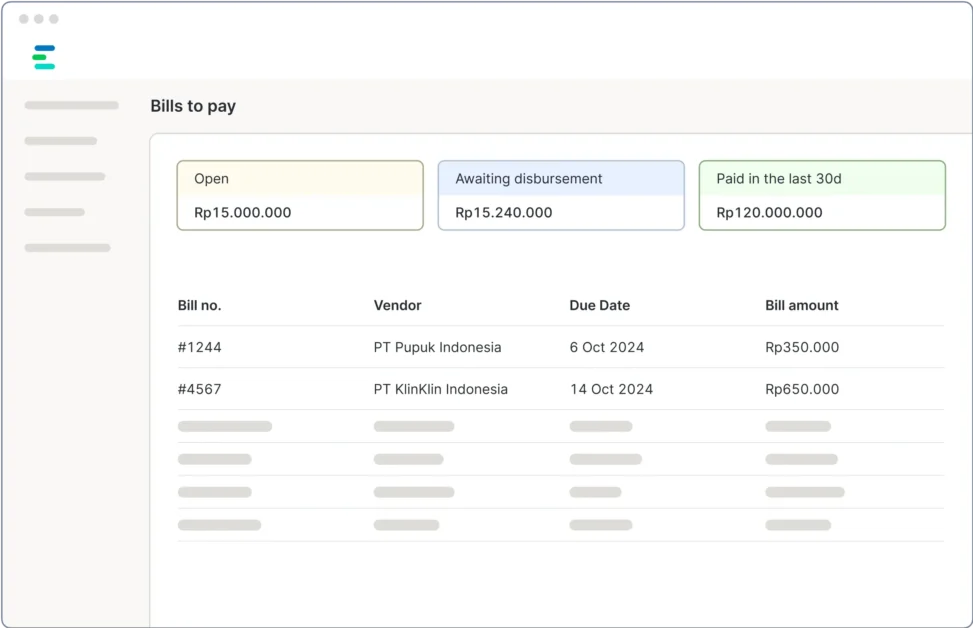The height and width of the screenshot is (628, 973).
Task: Open bill number #1244
Action: tap(200, 347)
